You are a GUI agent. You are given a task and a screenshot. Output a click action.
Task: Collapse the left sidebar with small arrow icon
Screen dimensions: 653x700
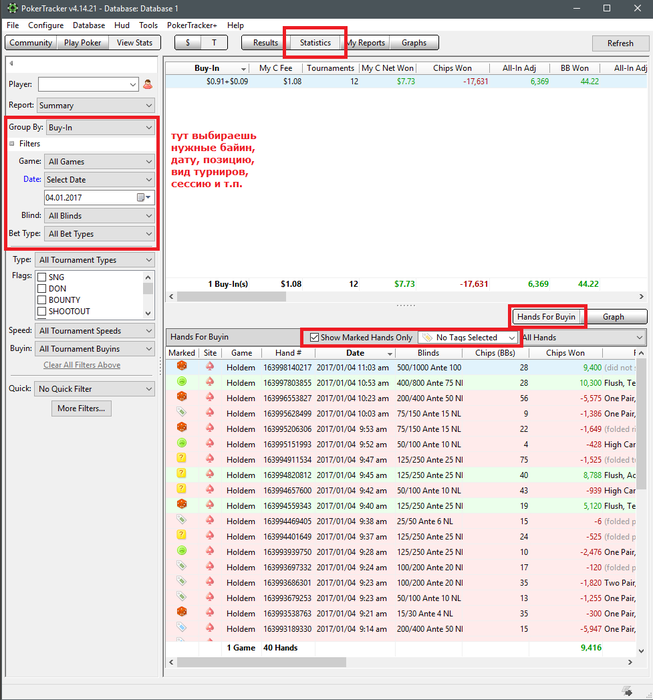[x=11, y=63]
